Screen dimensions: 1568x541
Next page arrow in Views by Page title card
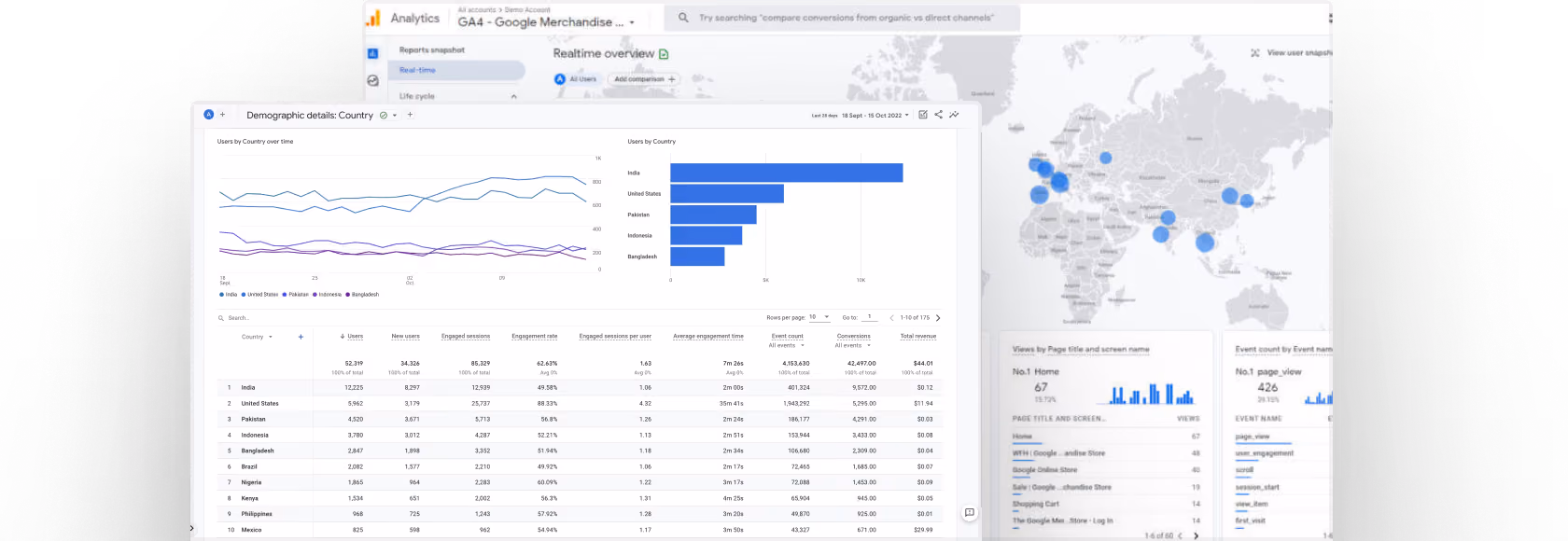click(1196, 535)
